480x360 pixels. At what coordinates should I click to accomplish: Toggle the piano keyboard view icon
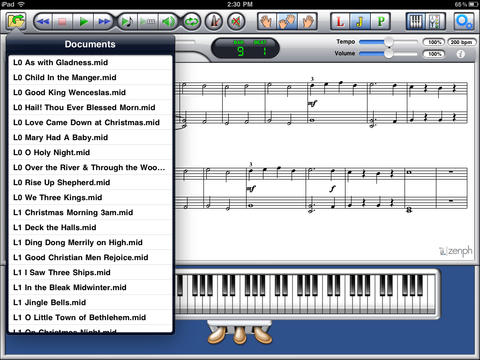click(416, 22)
